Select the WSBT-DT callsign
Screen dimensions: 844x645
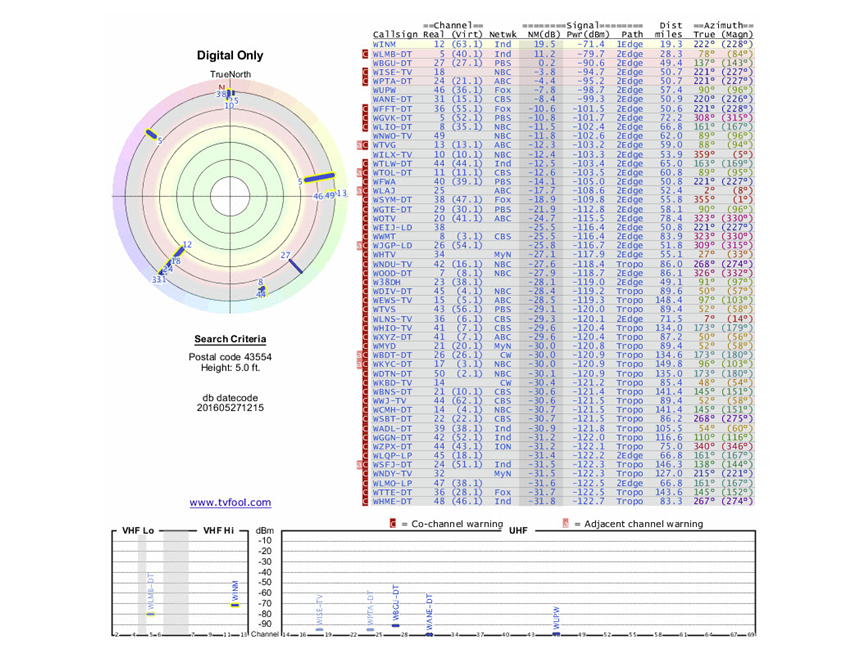tap(392, 419)
